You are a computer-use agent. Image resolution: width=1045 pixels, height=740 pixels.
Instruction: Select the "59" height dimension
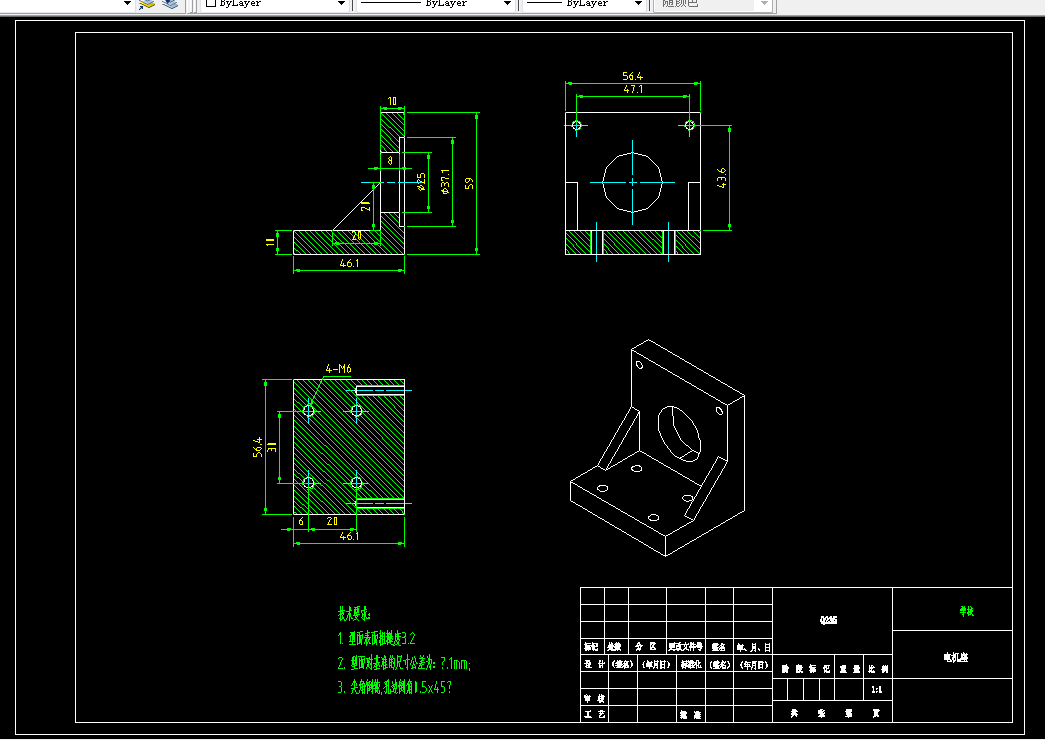click(x=469, y=183)
